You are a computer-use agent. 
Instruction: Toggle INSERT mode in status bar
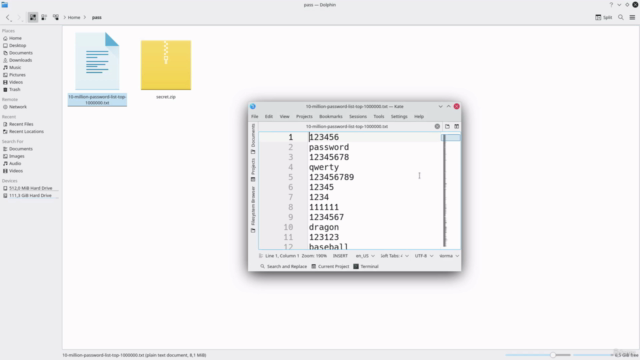pos(340,256)
